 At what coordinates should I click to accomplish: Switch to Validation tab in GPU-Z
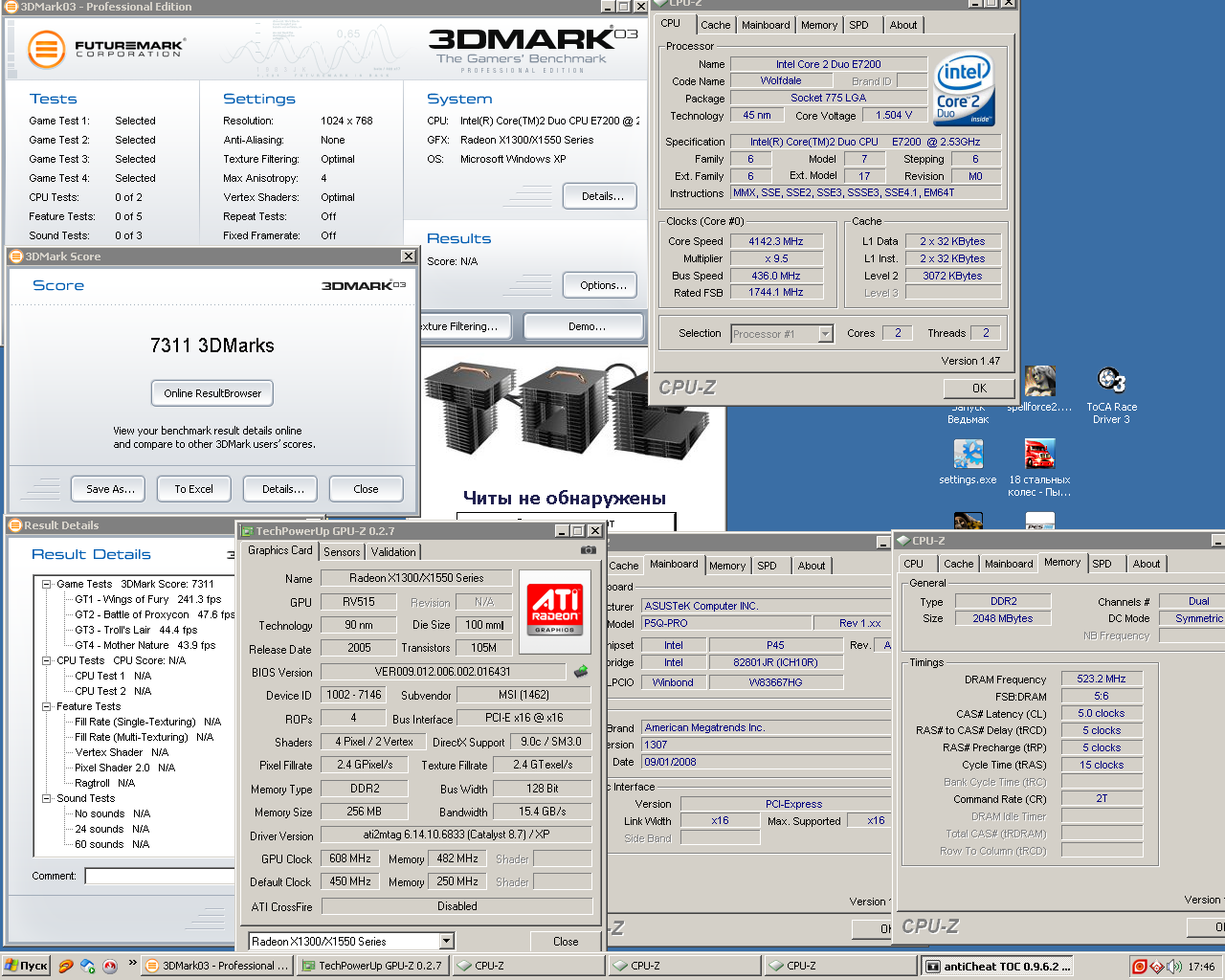click(393, 552)
